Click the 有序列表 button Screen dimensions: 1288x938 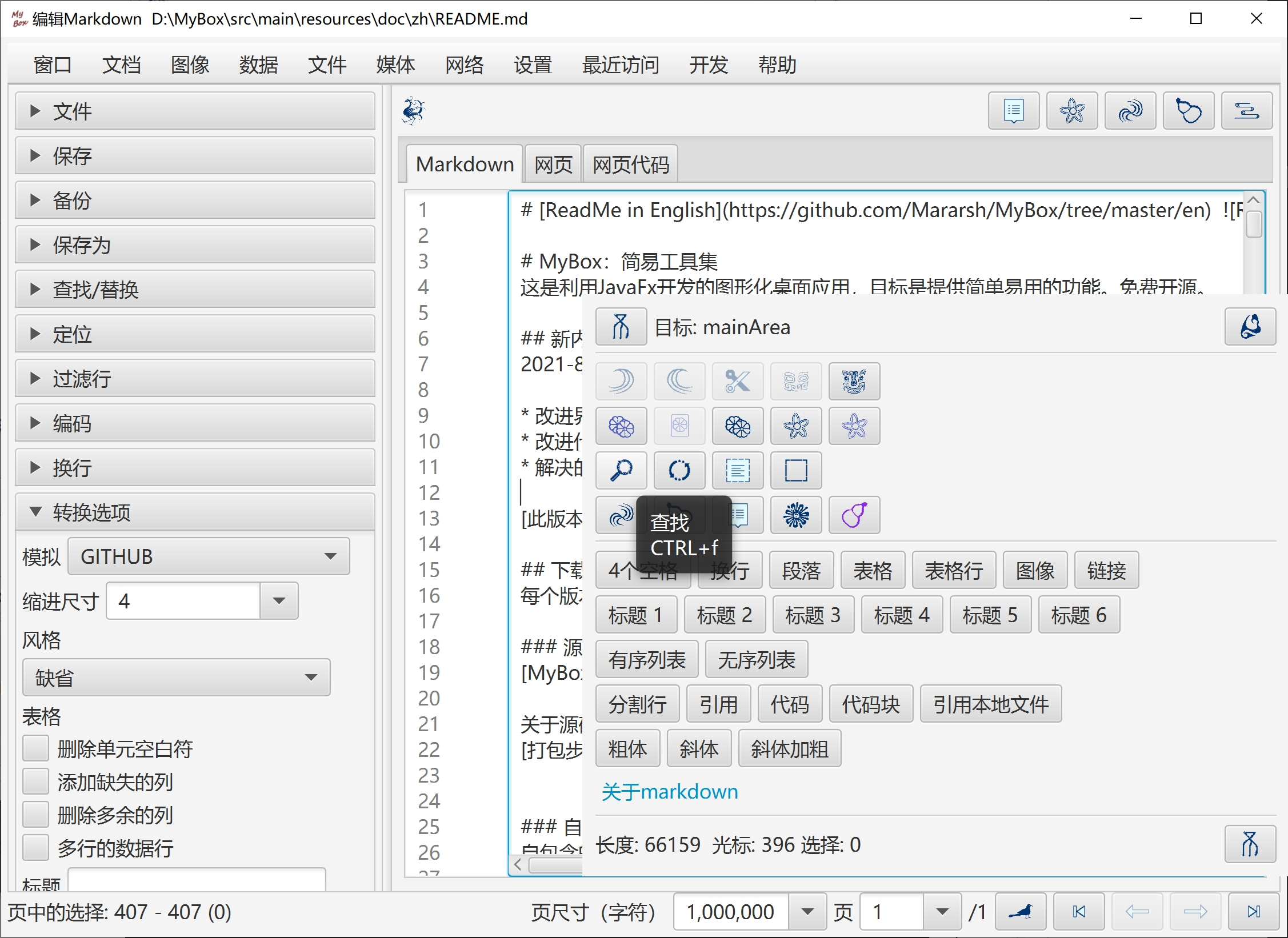click(x=647, y=659)
